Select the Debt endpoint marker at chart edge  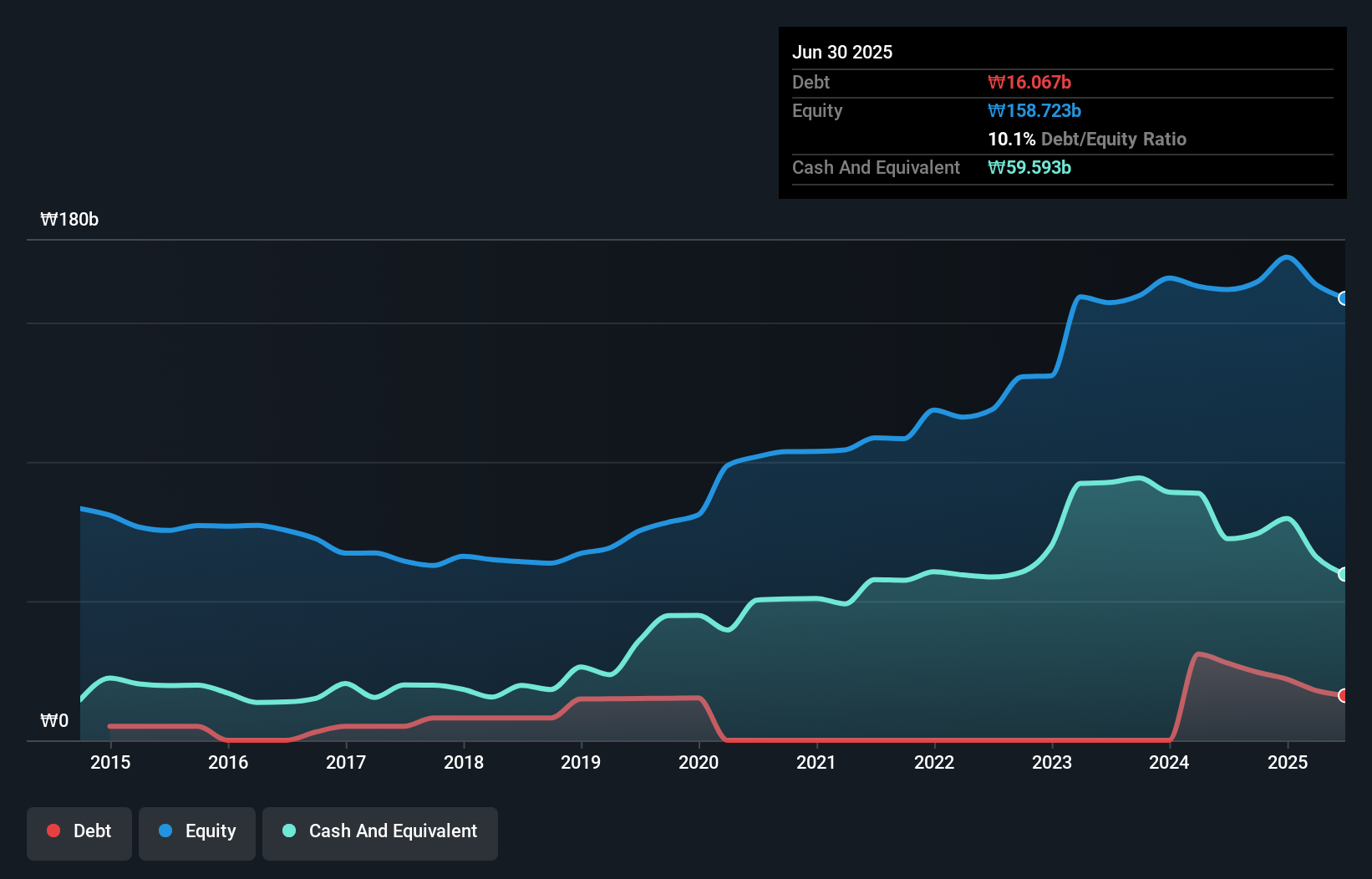pos(1344,694)
